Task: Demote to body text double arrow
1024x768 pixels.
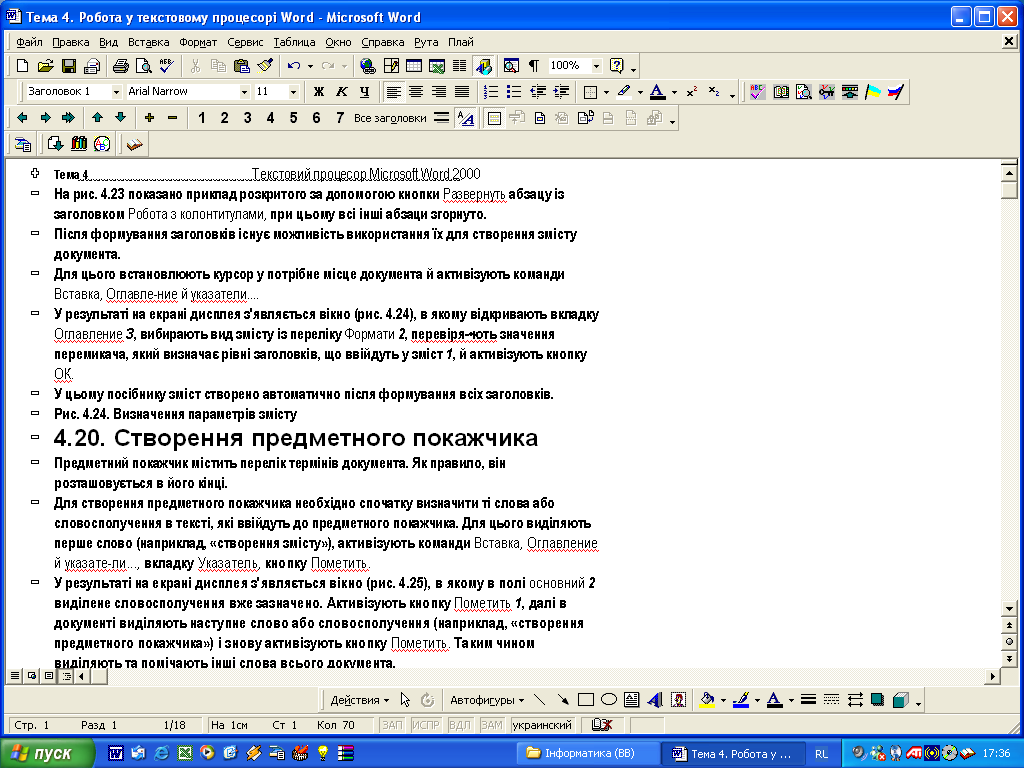Action: pyautogui.click(x=68, y=118)
